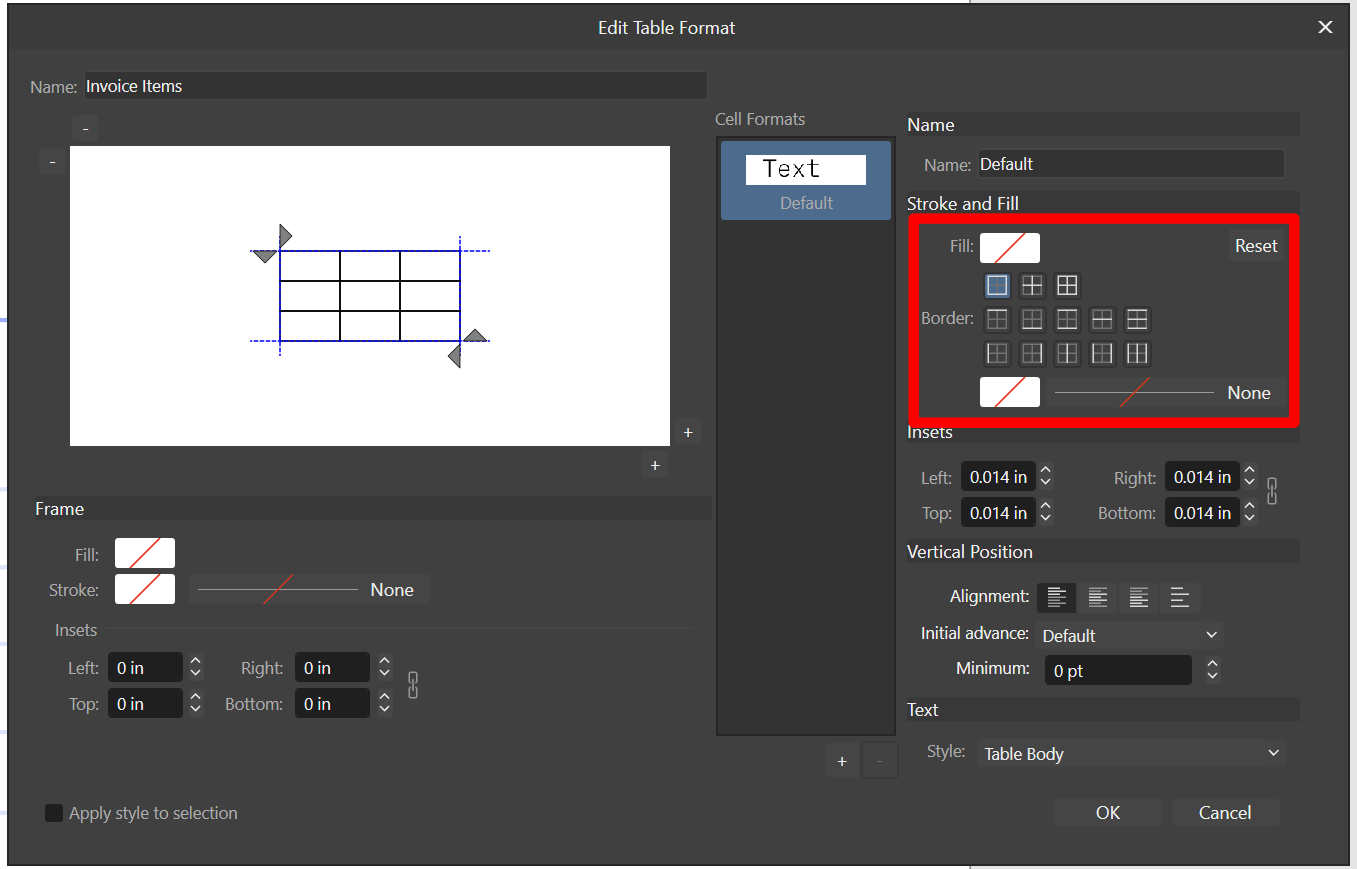Set vertical alignment to center
The width and height of the screenshot is (1357, 869).
coord(1097,597)
